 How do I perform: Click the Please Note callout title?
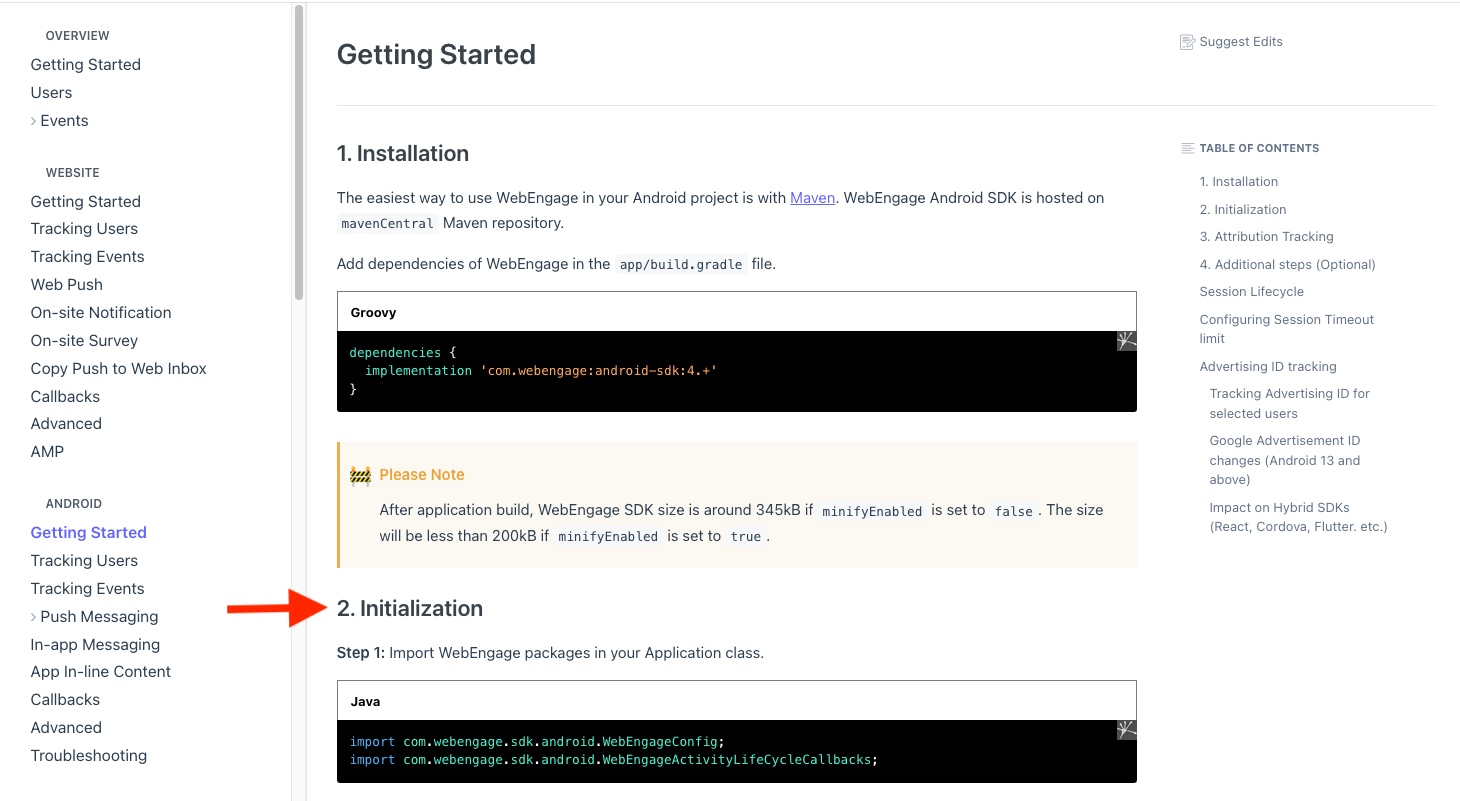[x=422, y=475]
